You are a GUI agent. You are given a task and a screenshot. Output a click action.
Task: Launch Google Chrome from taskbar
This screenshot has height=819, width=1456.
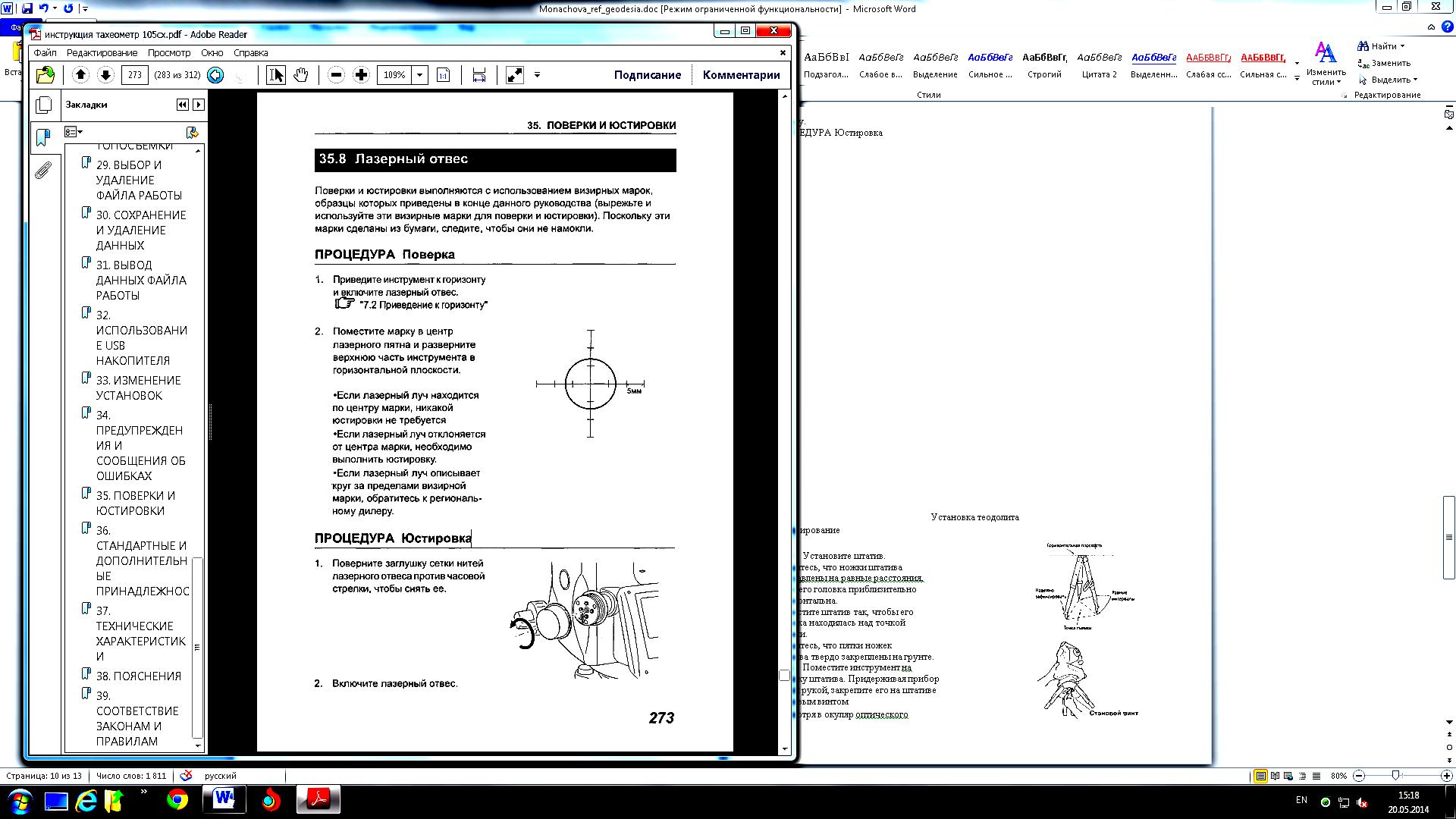177,800
